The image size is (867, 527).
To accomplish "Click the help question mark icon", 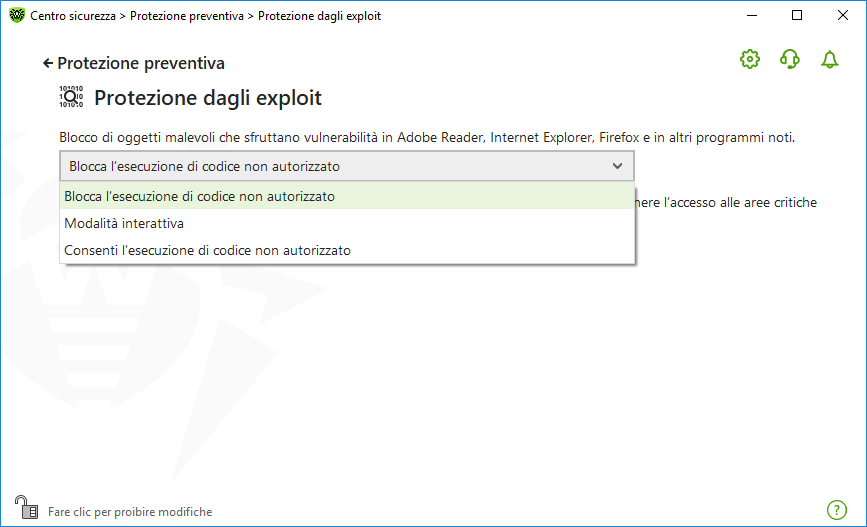I will tap(837, 510).
